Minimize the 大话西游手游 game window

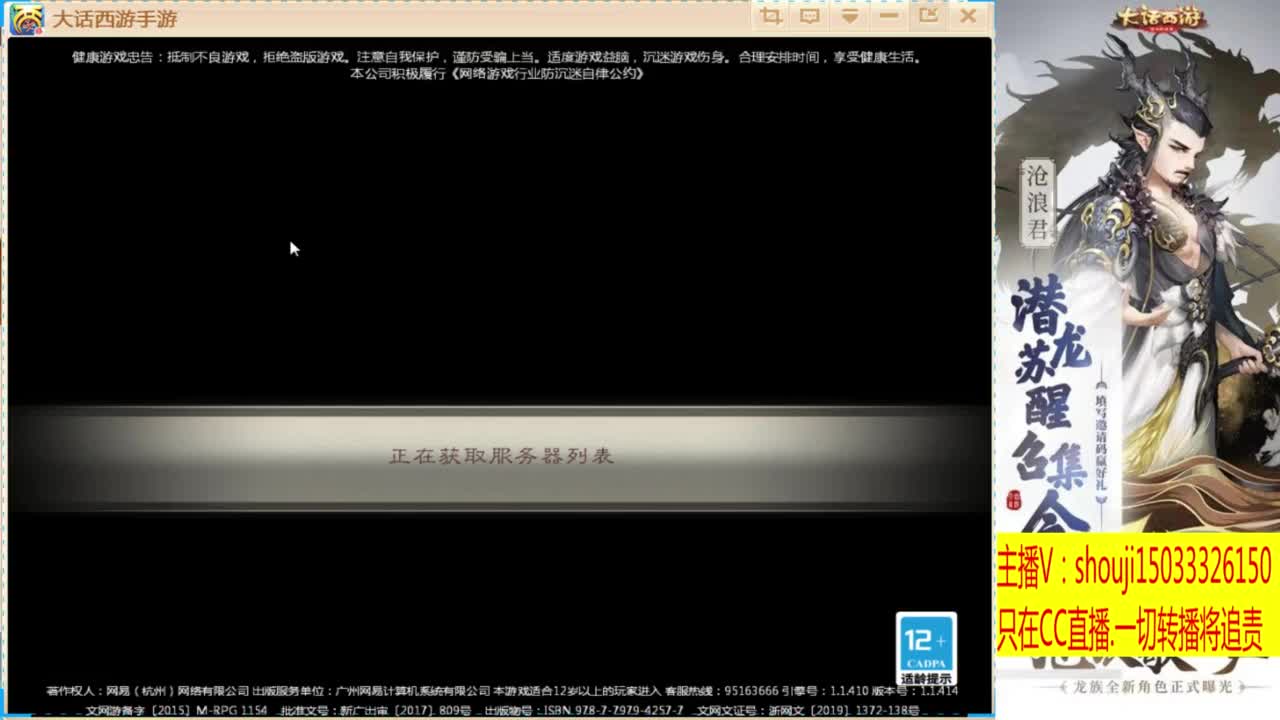pyautogui.click(x=889, y=16)
